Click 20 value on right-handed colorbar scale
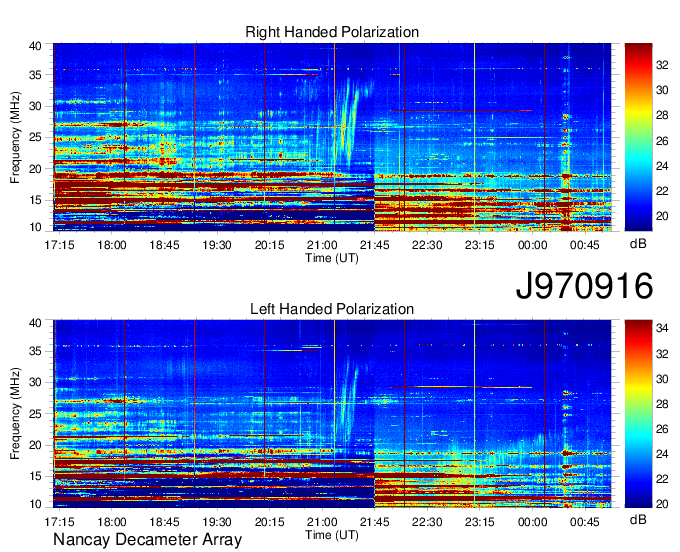Screen dimensions: 680x552 pyautogui.click(x=662, y=216)
